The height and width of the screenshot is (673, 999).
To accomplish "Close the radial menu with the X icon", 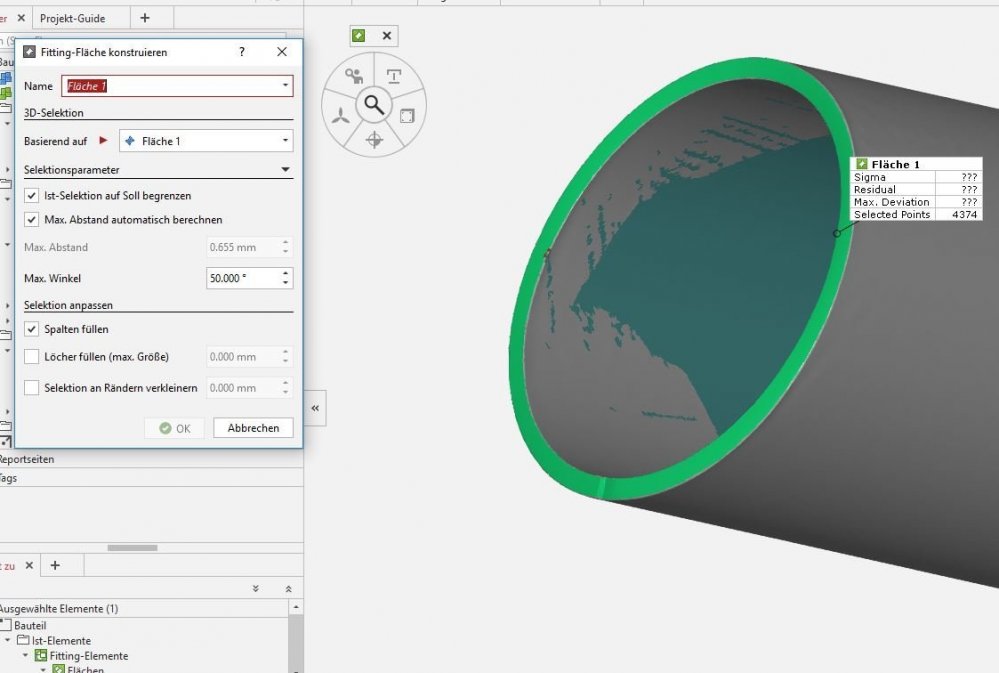I will point(387,36).
